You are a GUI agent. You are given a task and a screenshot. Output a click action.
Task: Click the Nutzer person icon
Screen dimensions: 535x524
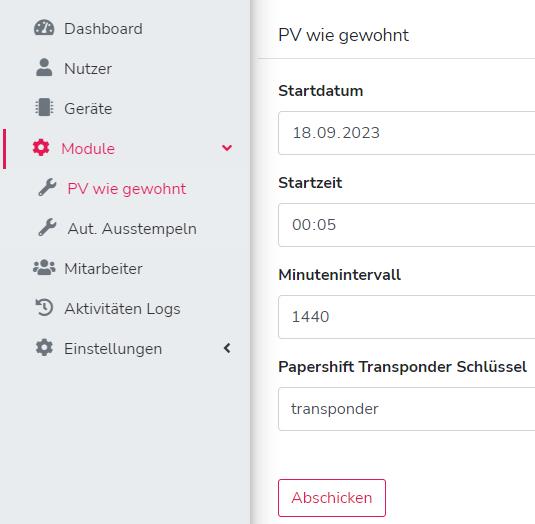(x=44, y=68)
